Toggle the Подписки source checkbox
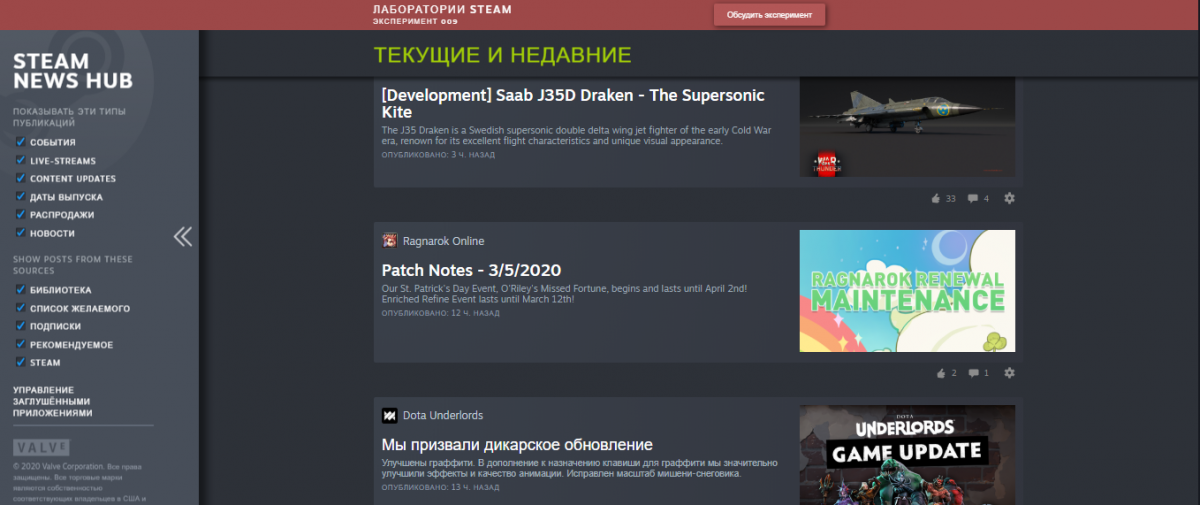Viewport: 1200px width, 505px height. [20, 326]
